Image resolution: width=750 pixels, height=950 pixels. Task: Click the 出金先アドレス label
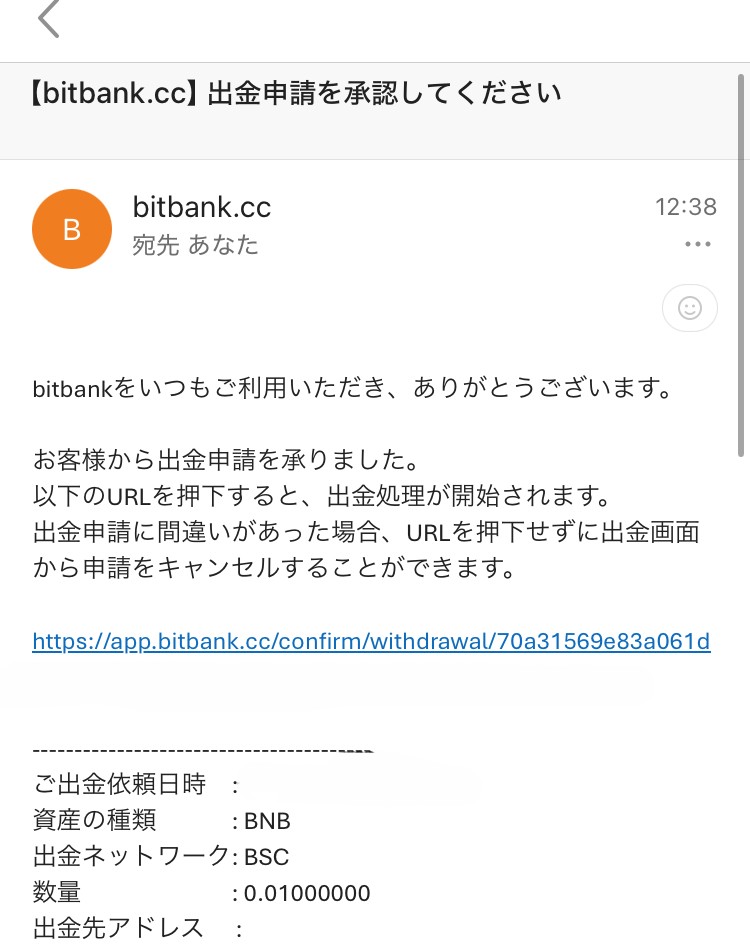click(x=118, y=928)
